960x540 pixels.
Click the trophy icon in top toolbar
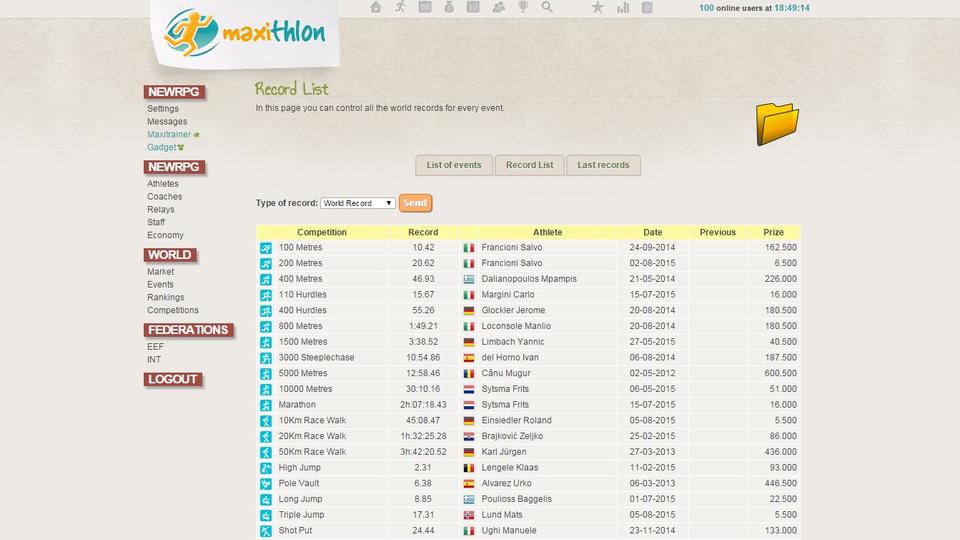click(523, 7)
